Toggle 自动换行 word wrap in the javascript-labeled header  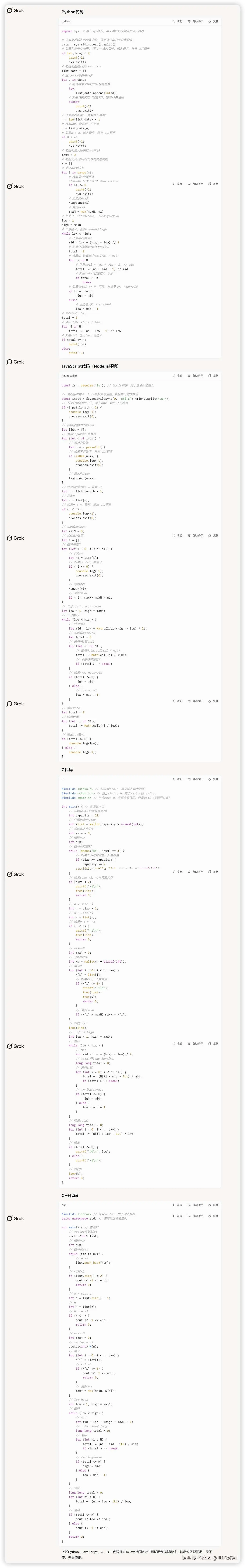point(196,376)
